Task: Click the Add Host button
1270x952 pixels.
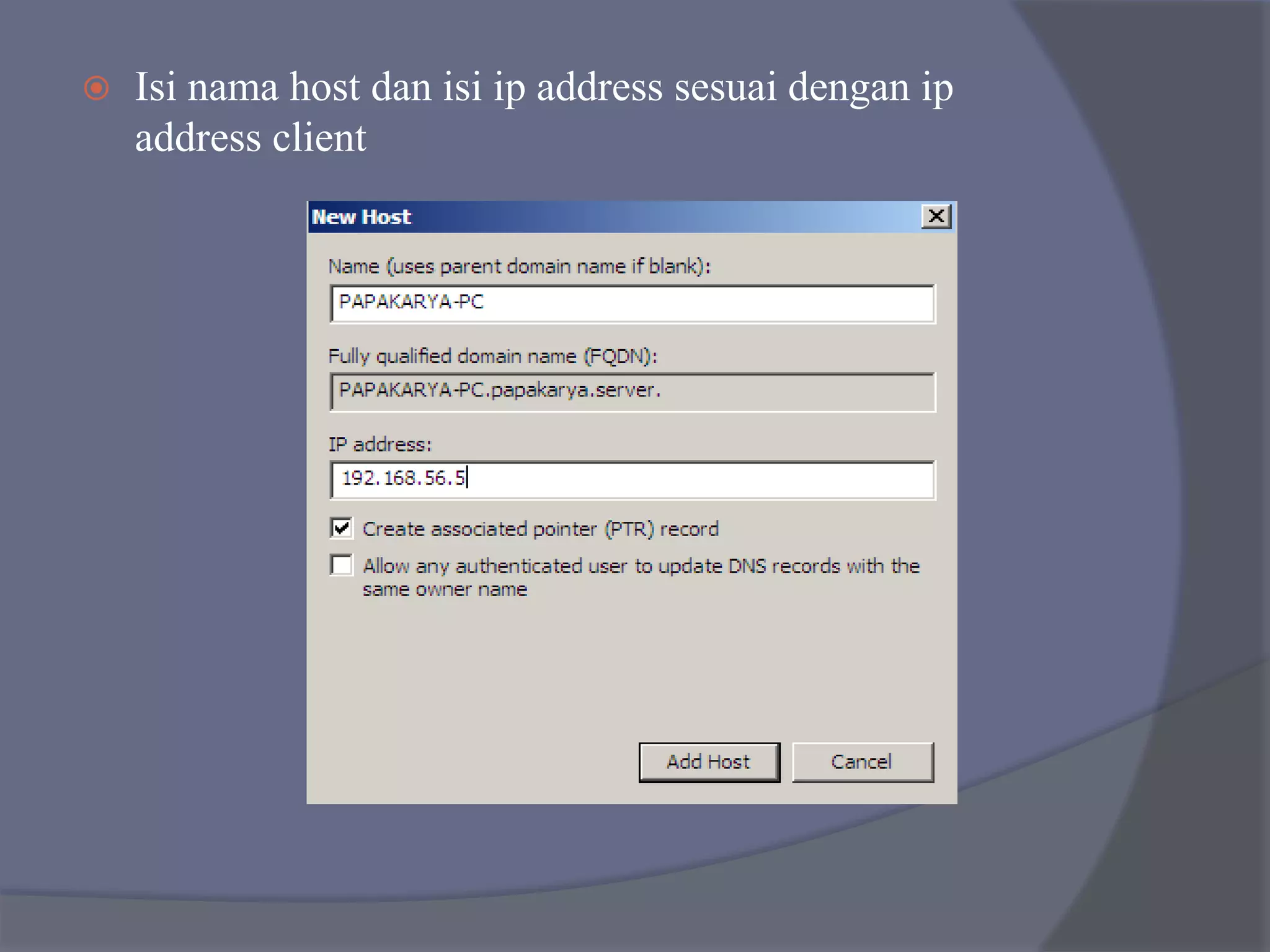Action: coord(709,762)
